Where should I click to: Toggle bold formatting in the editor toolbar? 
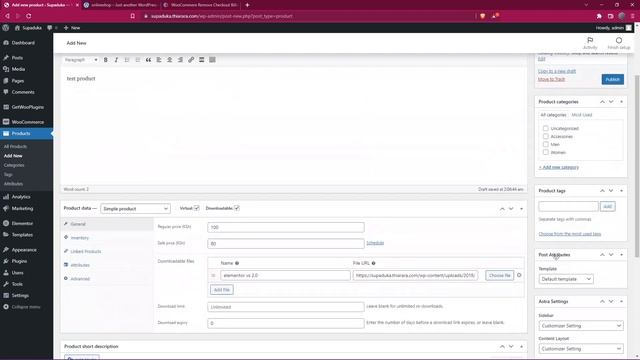pos(105,60)
